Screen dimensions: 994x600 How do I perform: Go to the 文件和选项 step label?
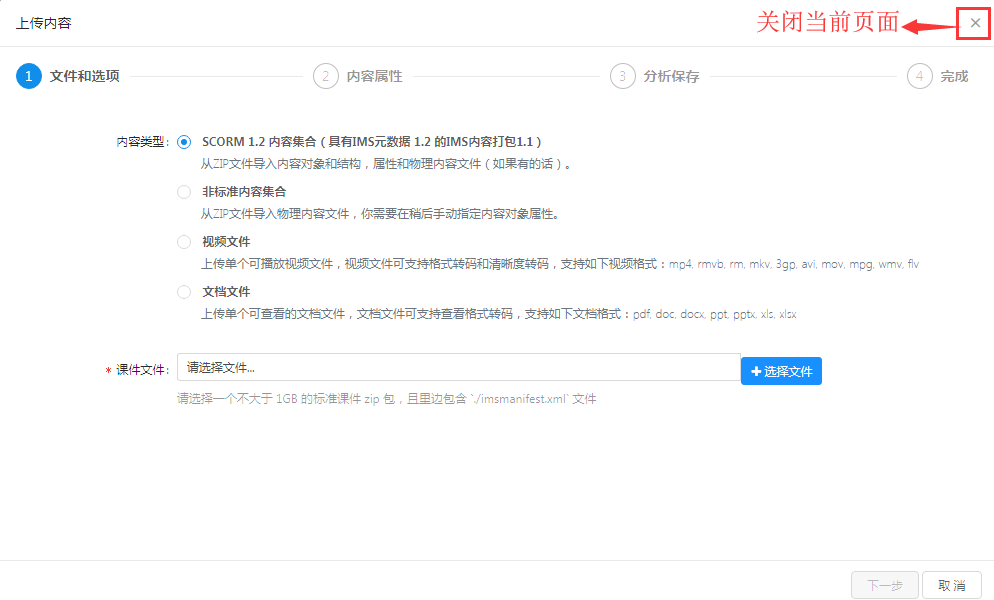point(84,76)
